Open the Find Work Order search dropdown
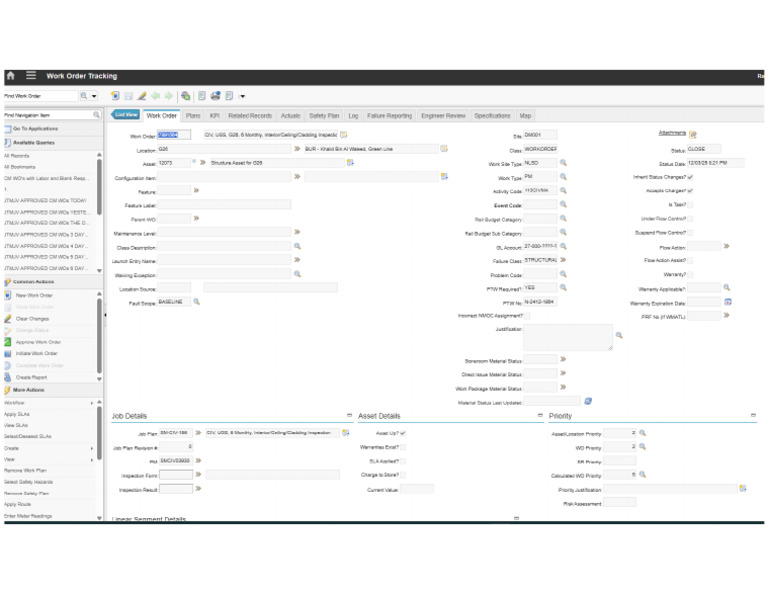The image size is (768, 594). (x=94, y=96)
